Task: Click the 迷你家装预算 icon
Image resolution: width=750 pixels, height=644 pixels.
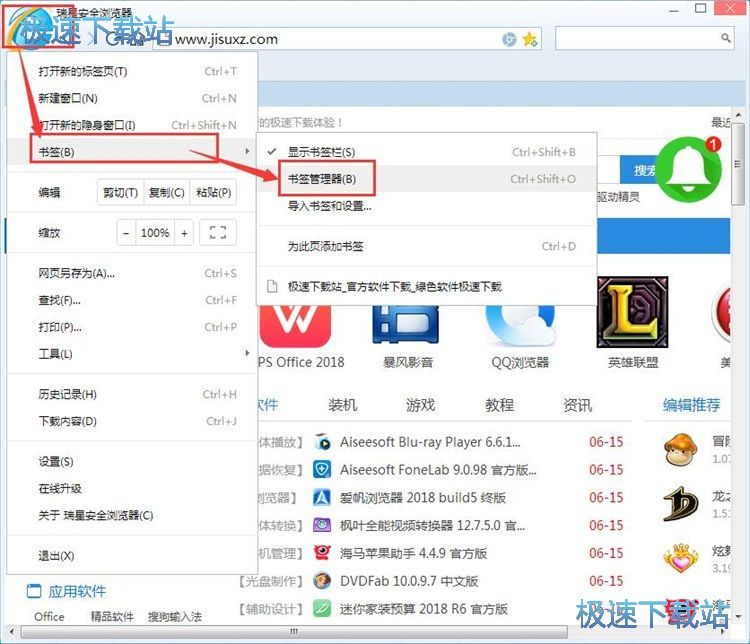Action: click(322, 609)
